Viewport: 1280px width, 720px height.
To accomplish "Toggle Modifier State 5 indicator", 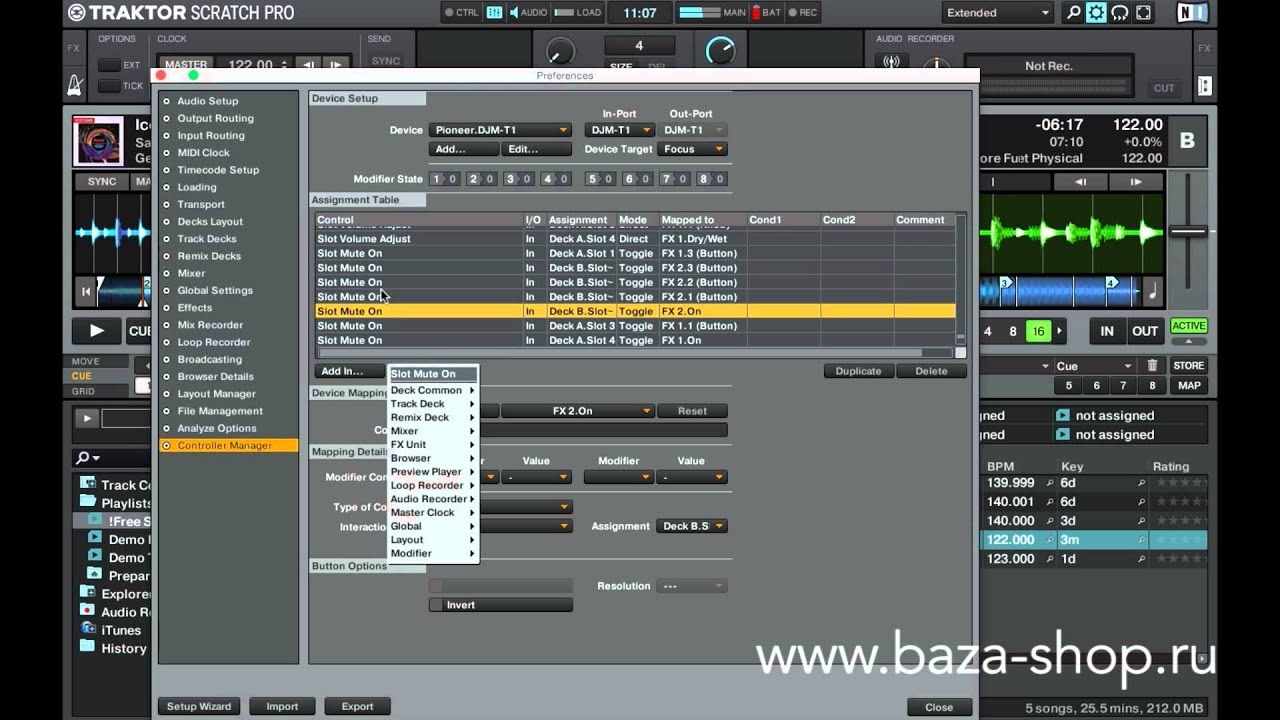I will click(600, 179).
